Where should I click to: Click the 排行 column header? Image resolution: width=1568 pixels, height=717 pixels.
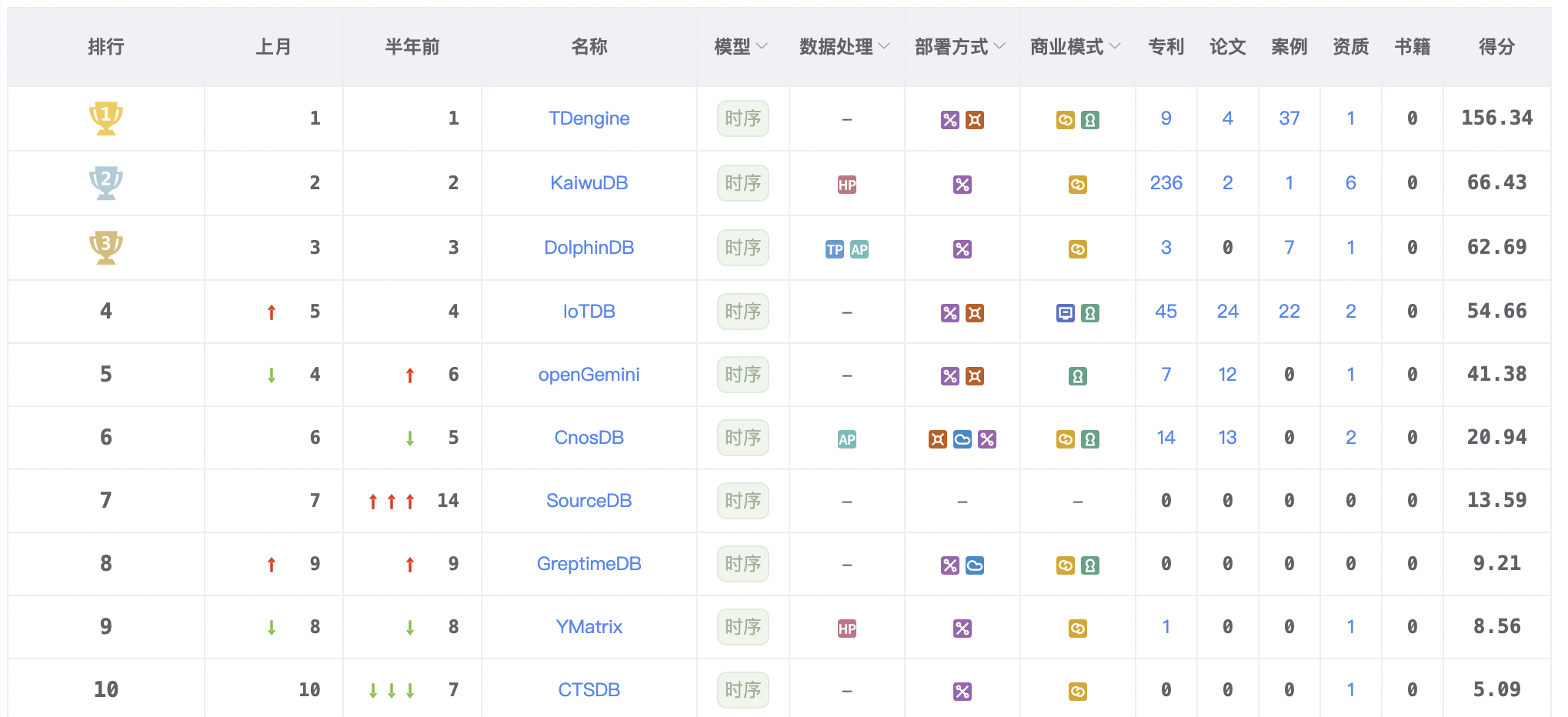[106, 47]
